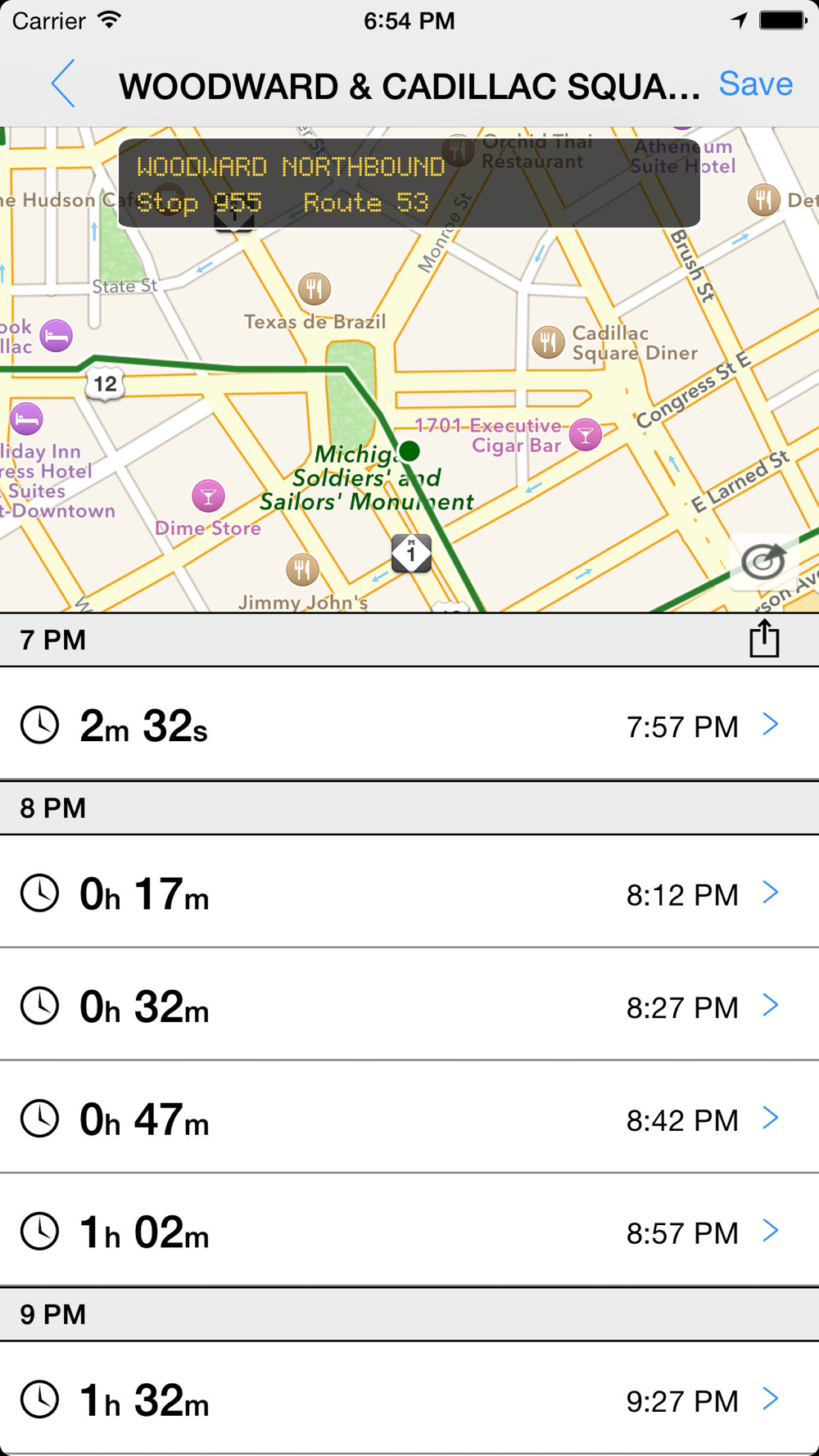Tap the 9:27 PM departure time

[681, 1401]
